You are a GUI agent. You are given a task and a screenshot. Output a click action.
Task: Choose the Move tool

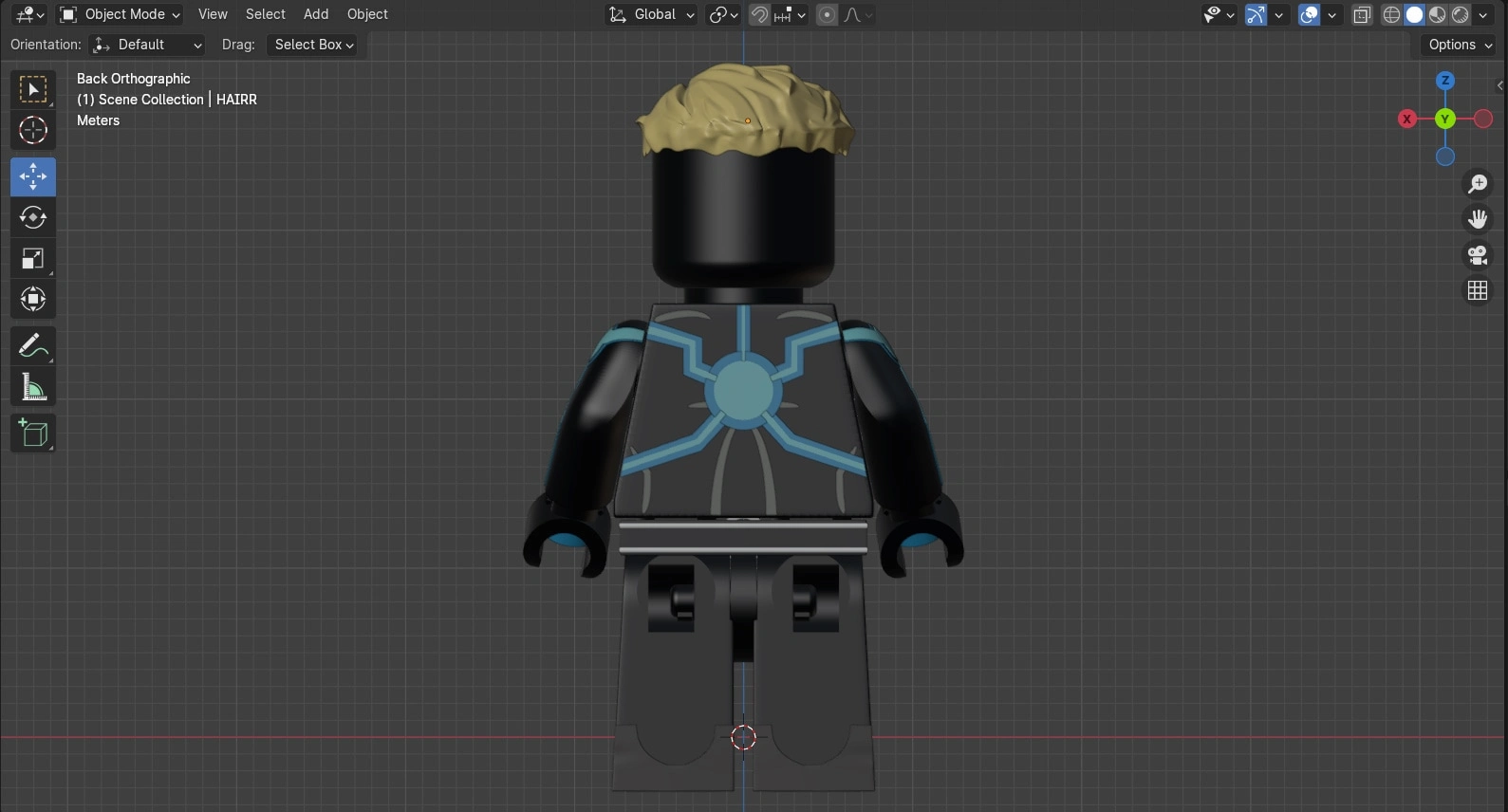pos(33,176)
